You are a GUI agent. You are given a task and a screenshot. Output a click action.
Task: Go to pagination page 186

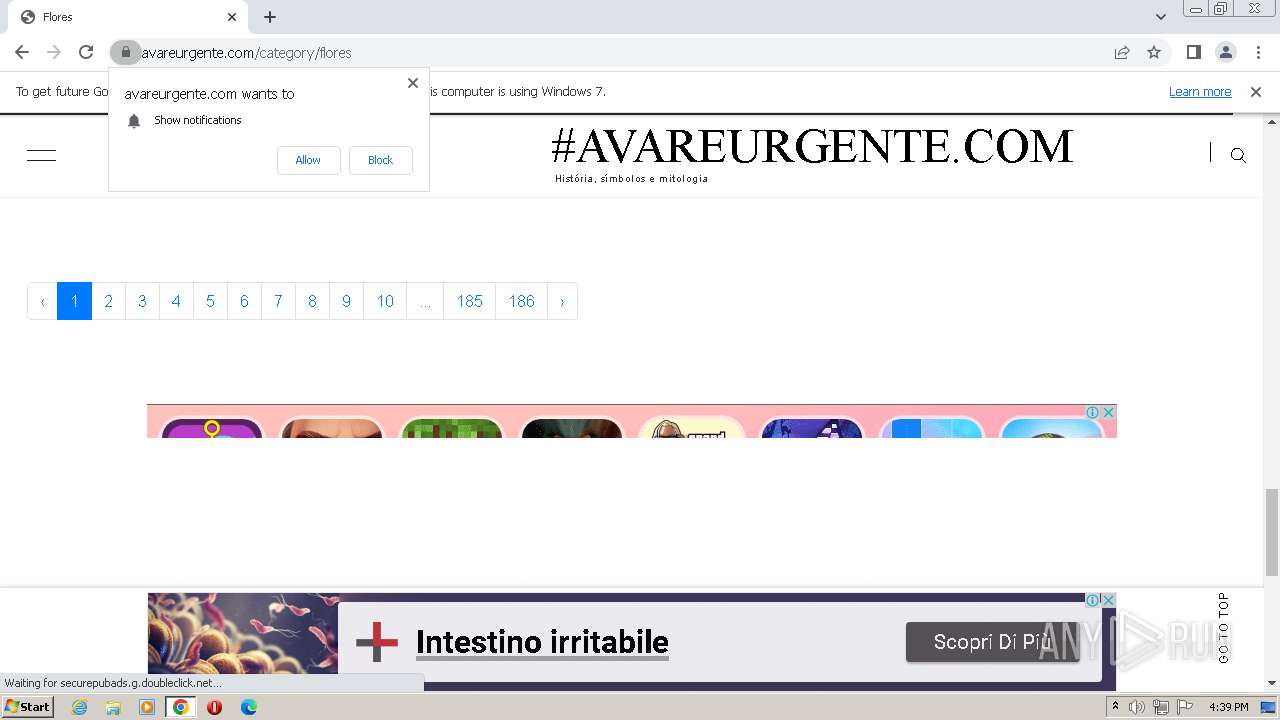(521, 301)
